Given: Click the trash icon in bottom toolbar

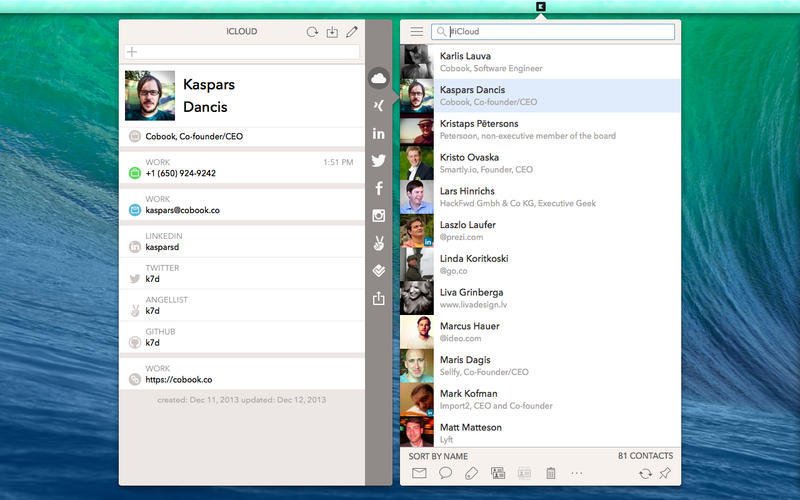Looking at the screenshot, I should (551, 473).
